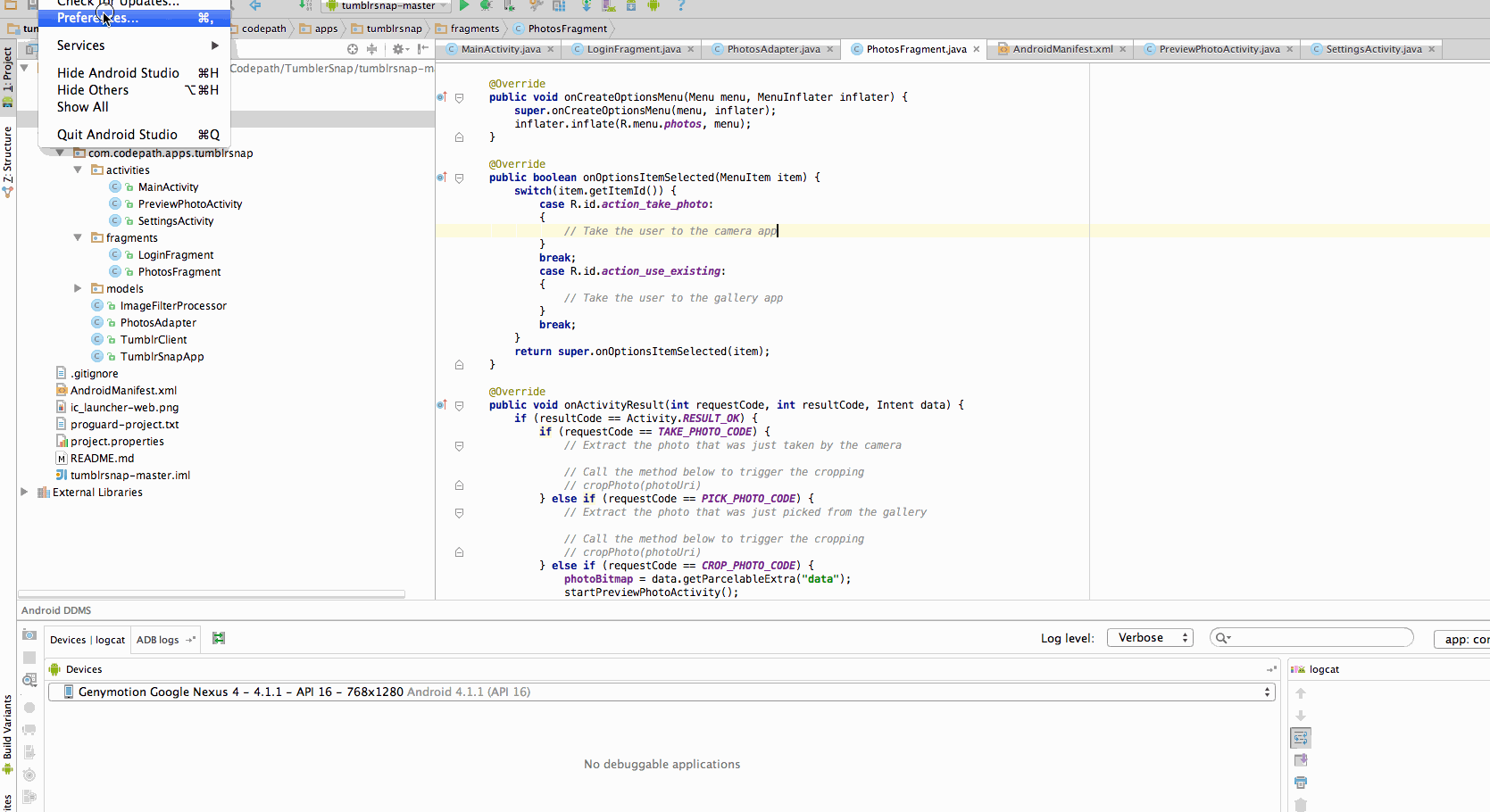Select Show All menu item

click(134, 107)
